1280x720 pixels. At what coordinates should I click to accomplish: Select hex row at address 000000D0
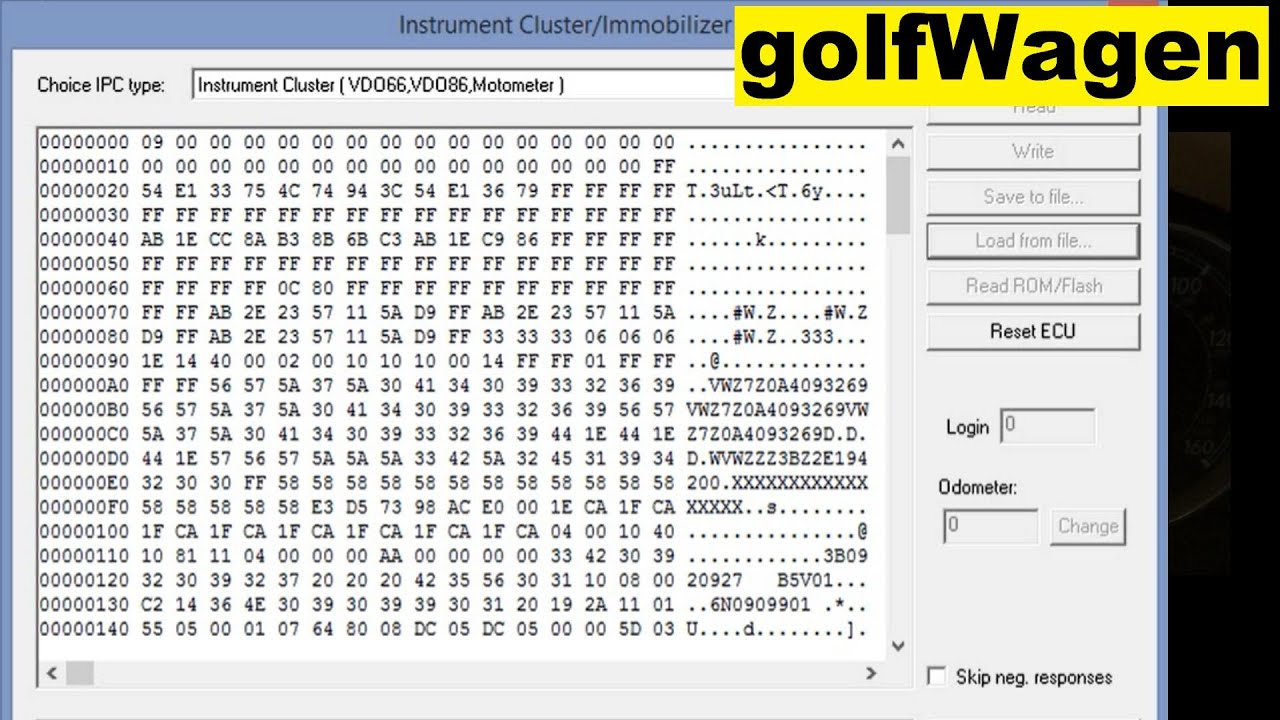[x=453, y=459]
